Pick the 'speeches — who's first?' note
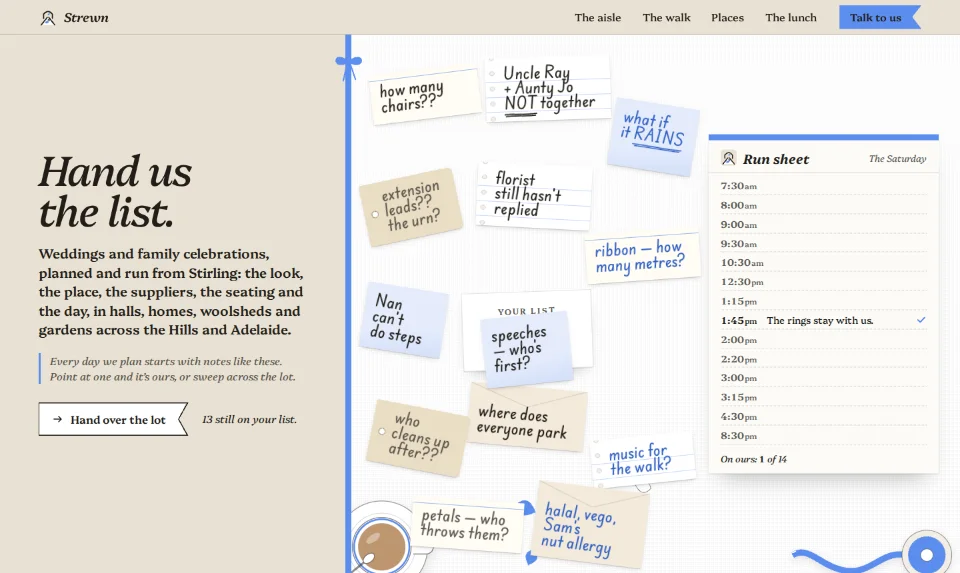This screenshot has height=573, width=960. click(x=526, y=348)
